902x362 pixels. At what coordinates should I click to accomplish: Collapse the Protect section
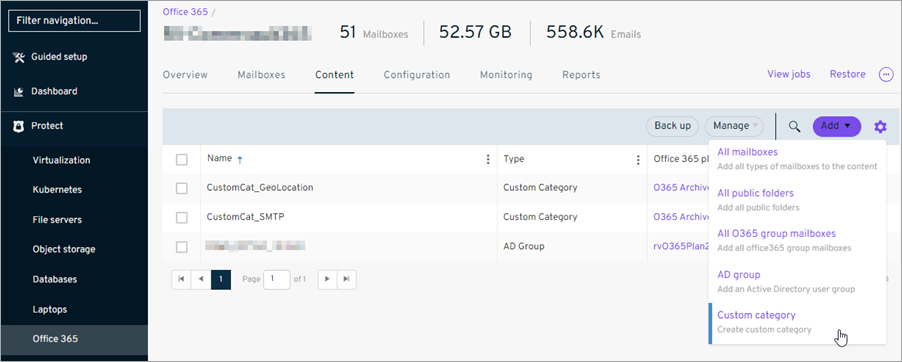click(x=47, y=125)
